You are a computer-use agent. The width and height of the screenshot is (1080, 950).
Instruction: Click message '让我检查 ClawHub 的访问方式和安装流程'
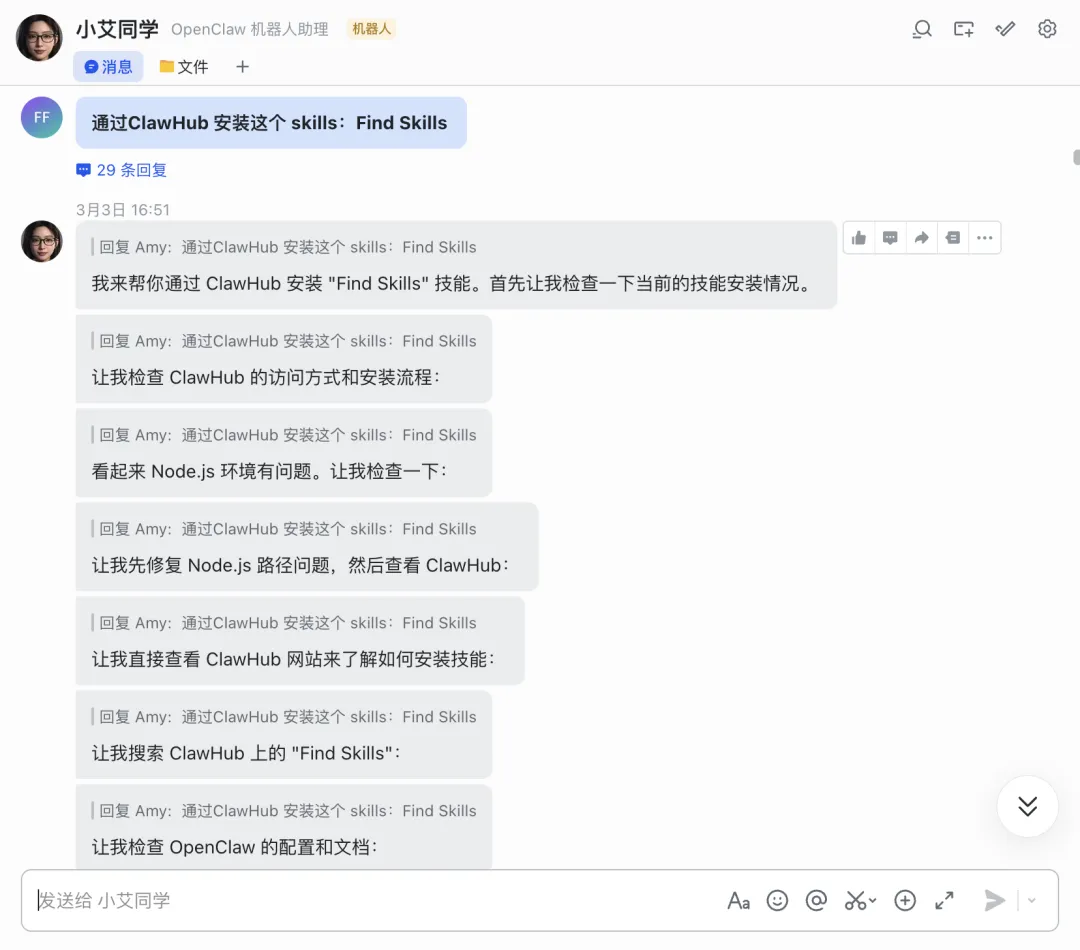tap(284, 359)
